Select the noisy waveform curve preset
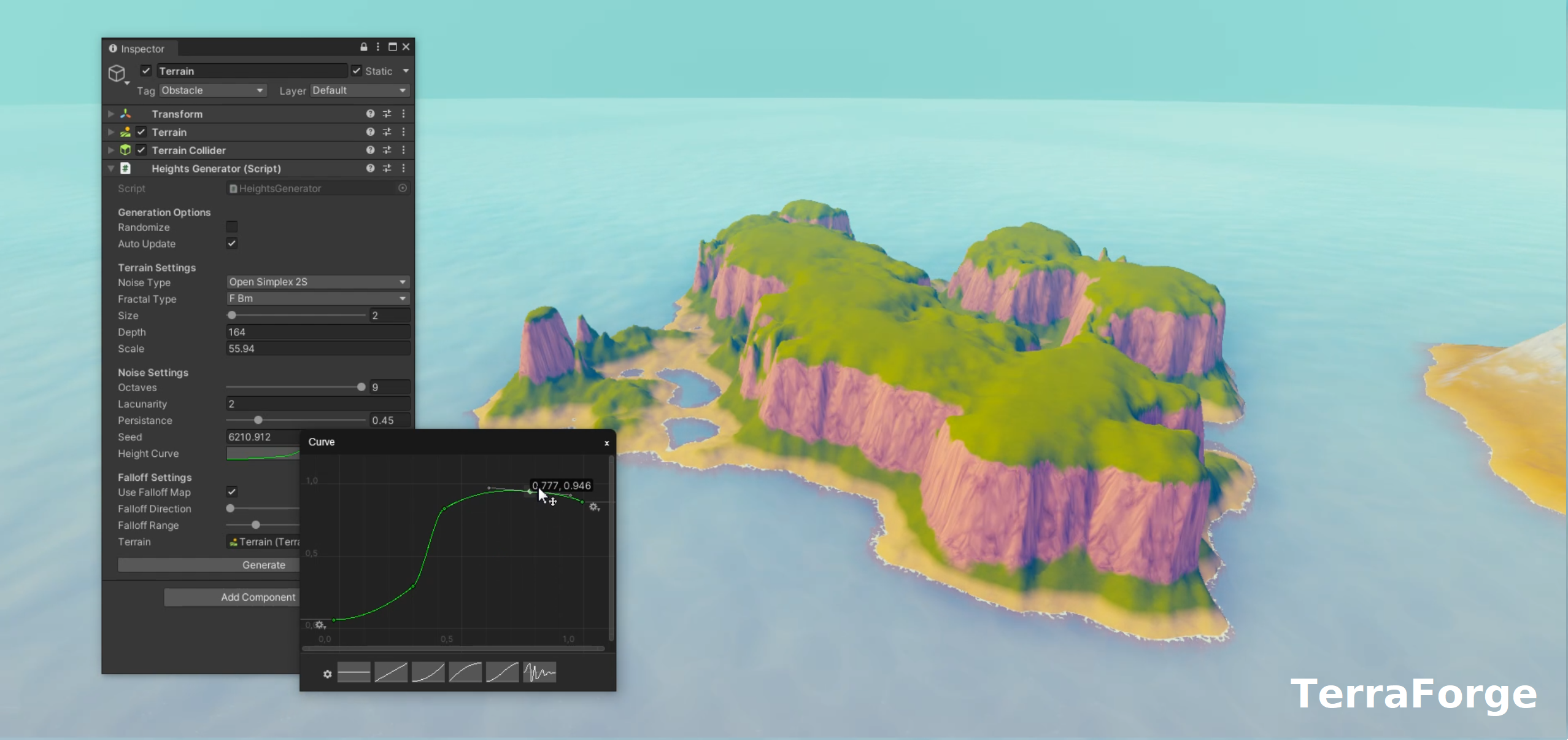The image size is (1568, 740). 539,672
